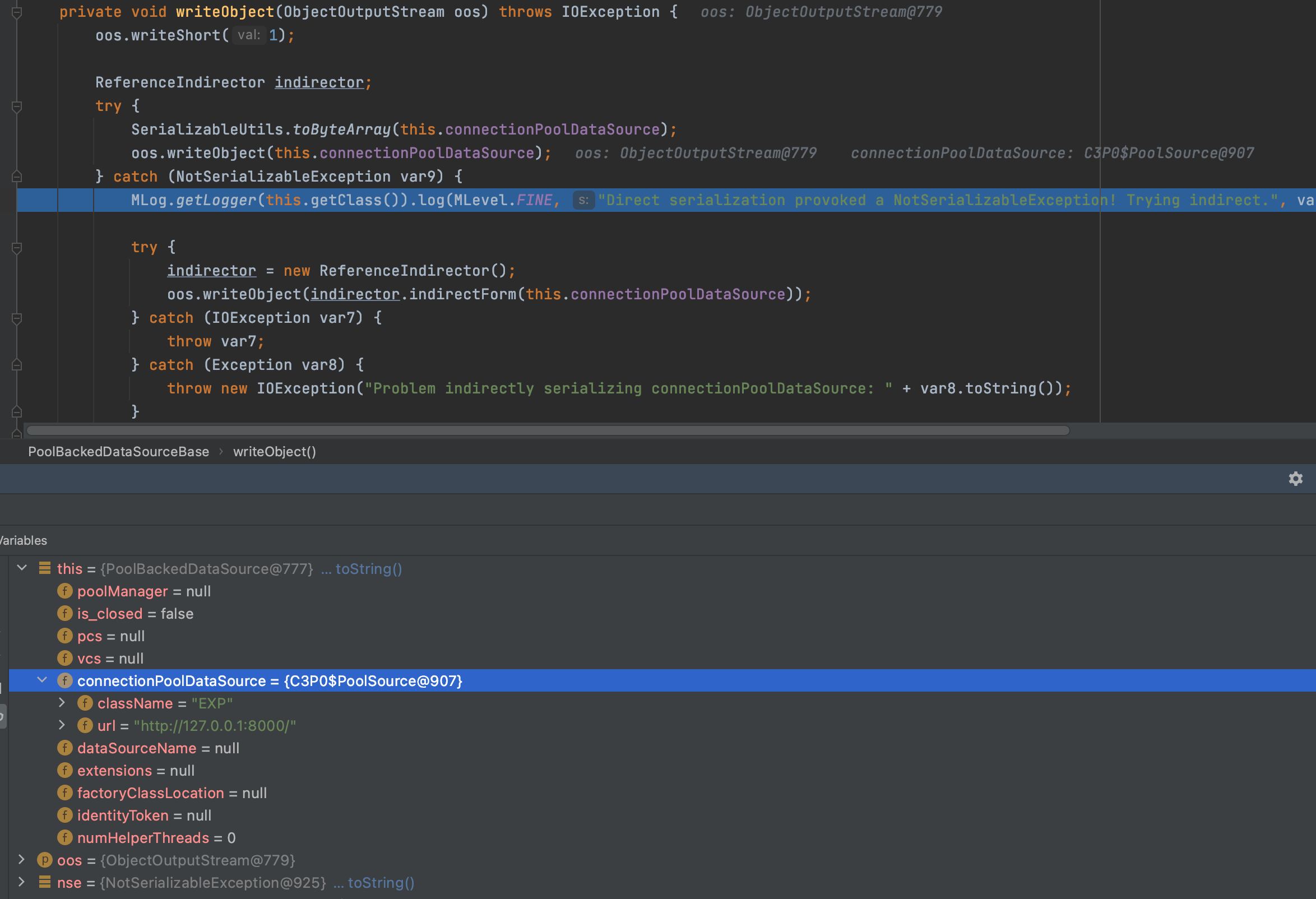1316x899 pixels.
Task: Open debugger settings gear icon
Action: 1296,479
